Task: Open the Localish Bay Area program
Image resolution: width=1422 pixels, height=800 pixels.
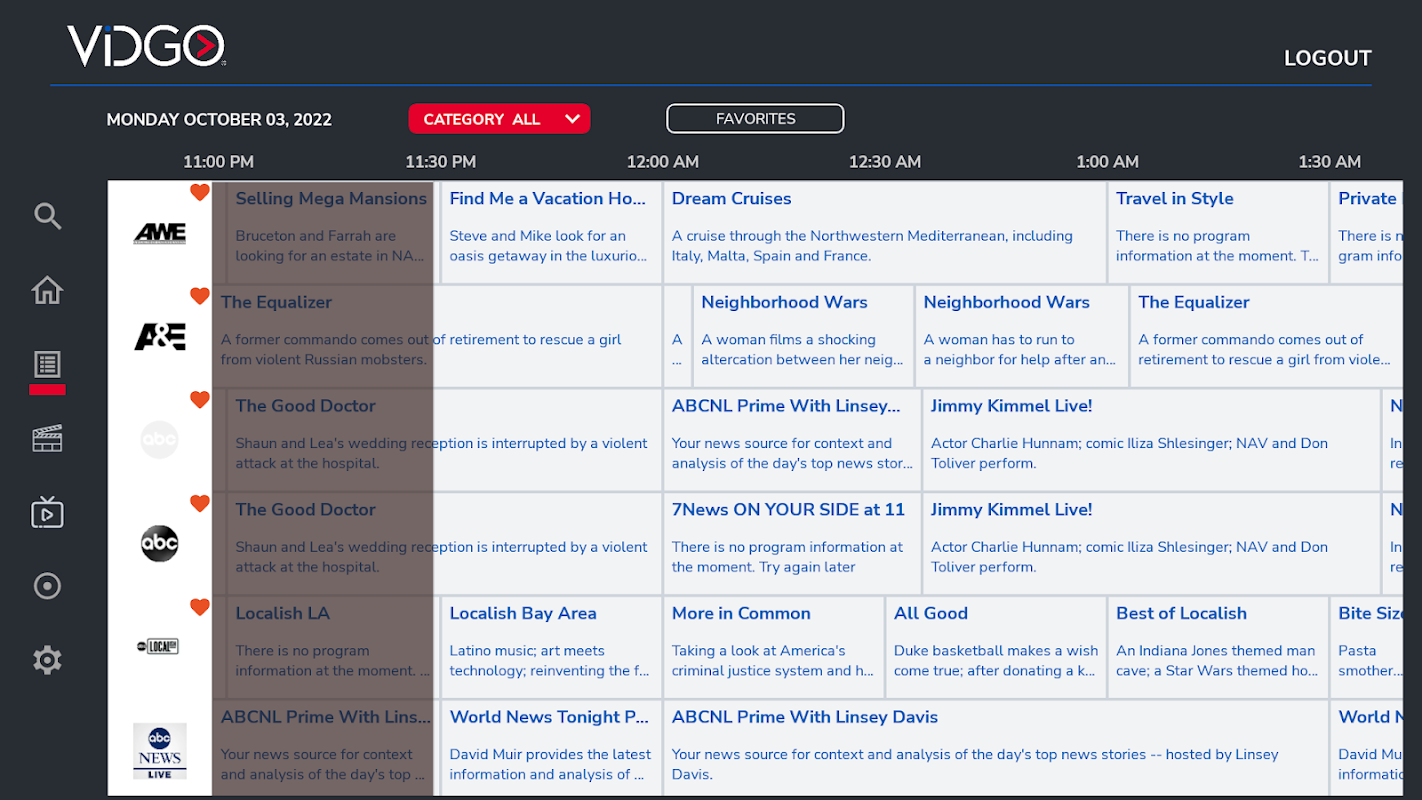Action: 551,647
